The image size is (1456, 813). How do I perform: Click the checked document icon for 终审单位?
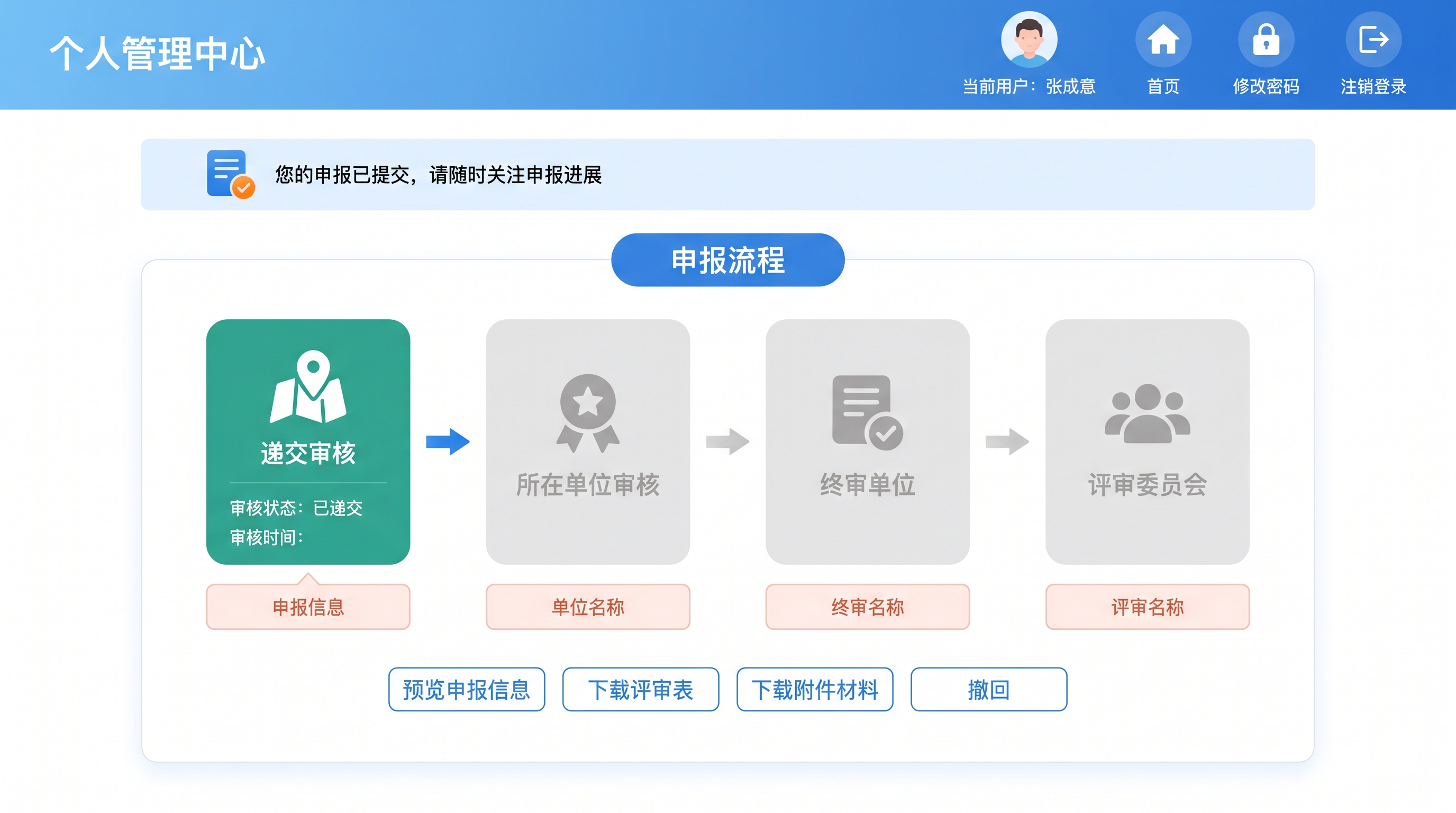click(x=868, y=412)
